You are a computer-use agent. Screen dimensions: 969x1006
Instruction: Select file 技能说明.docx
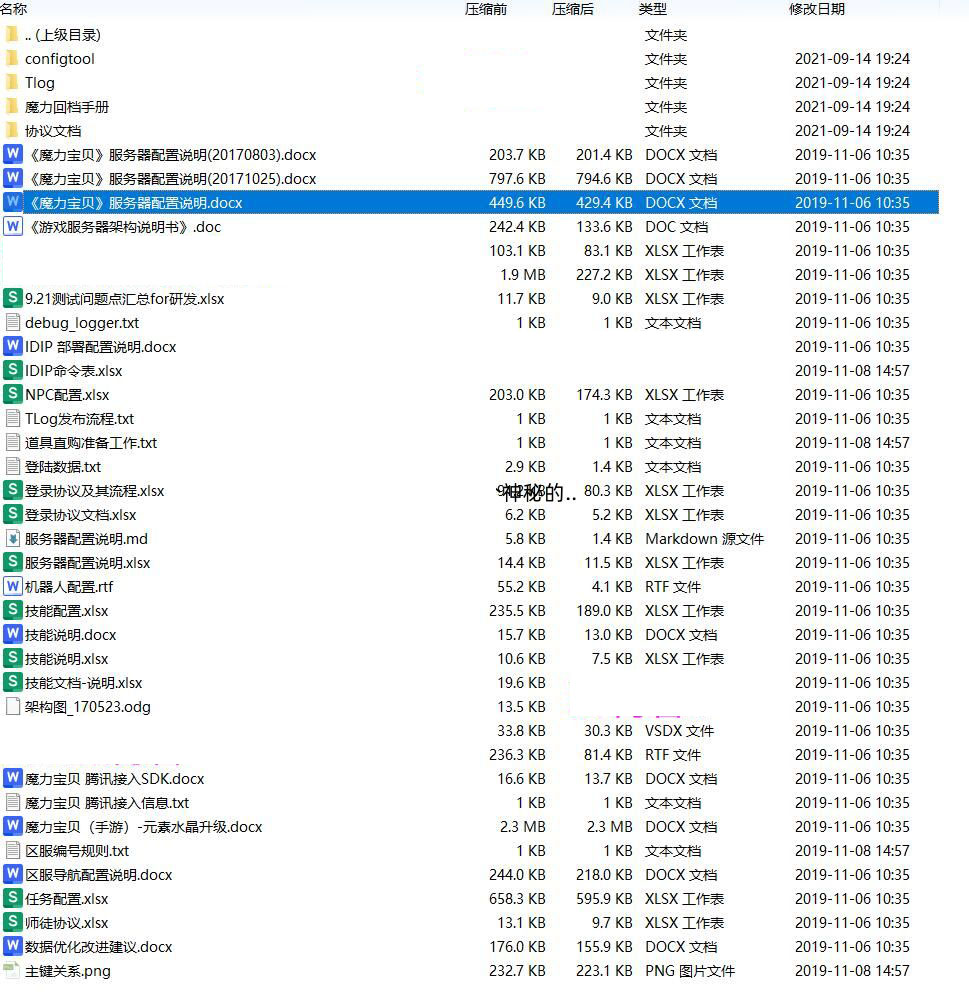coord(70,635)
